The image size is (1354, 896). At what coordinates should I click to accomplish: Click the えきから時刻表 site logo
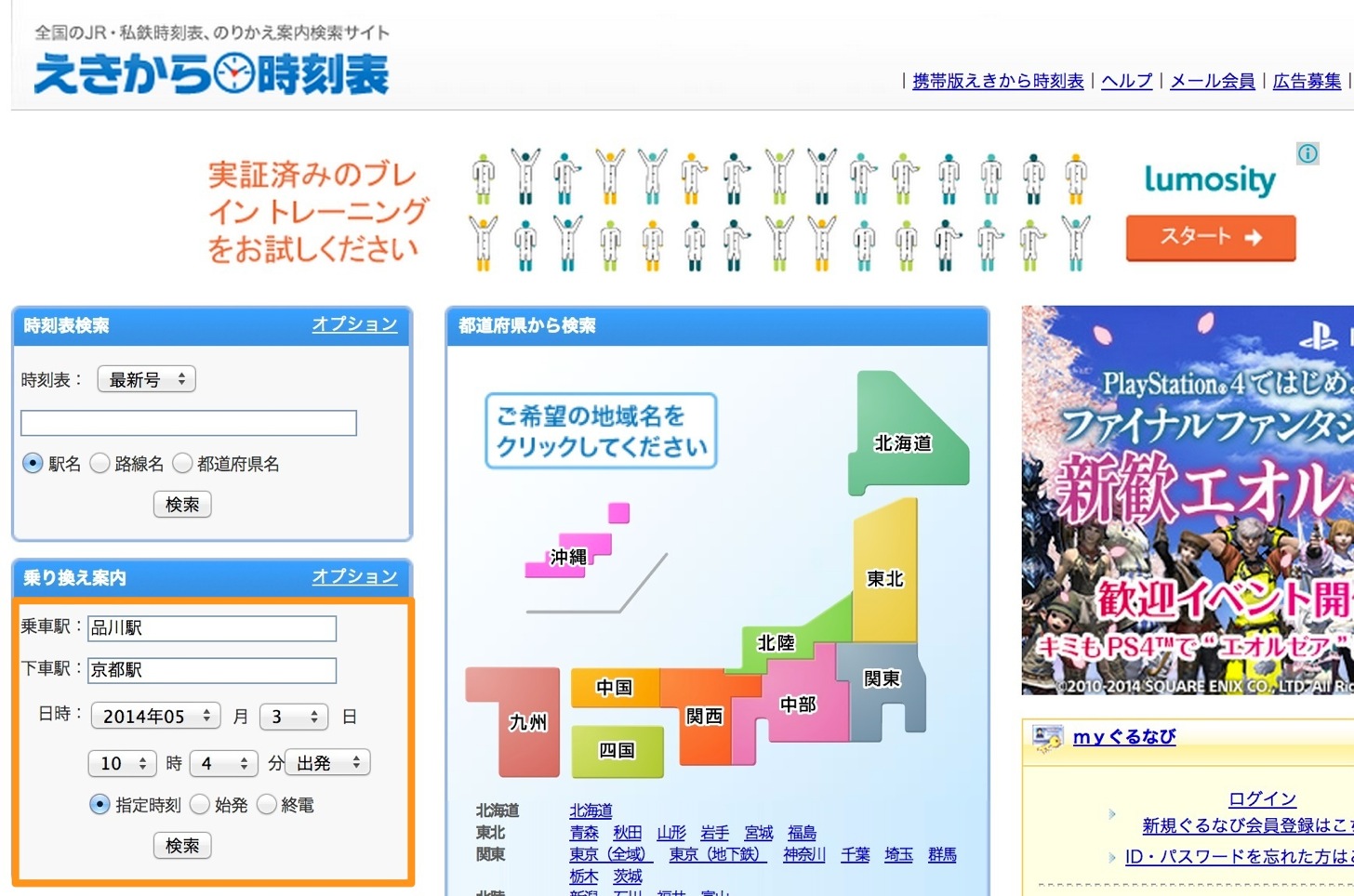(211, 74)
